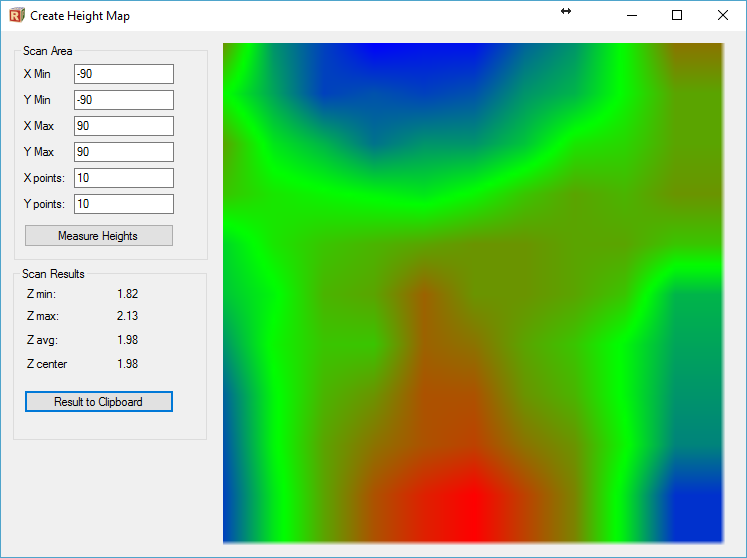747x558 pixels.
Task: Click the application icon in the title bar
Action: pos(15,15)
